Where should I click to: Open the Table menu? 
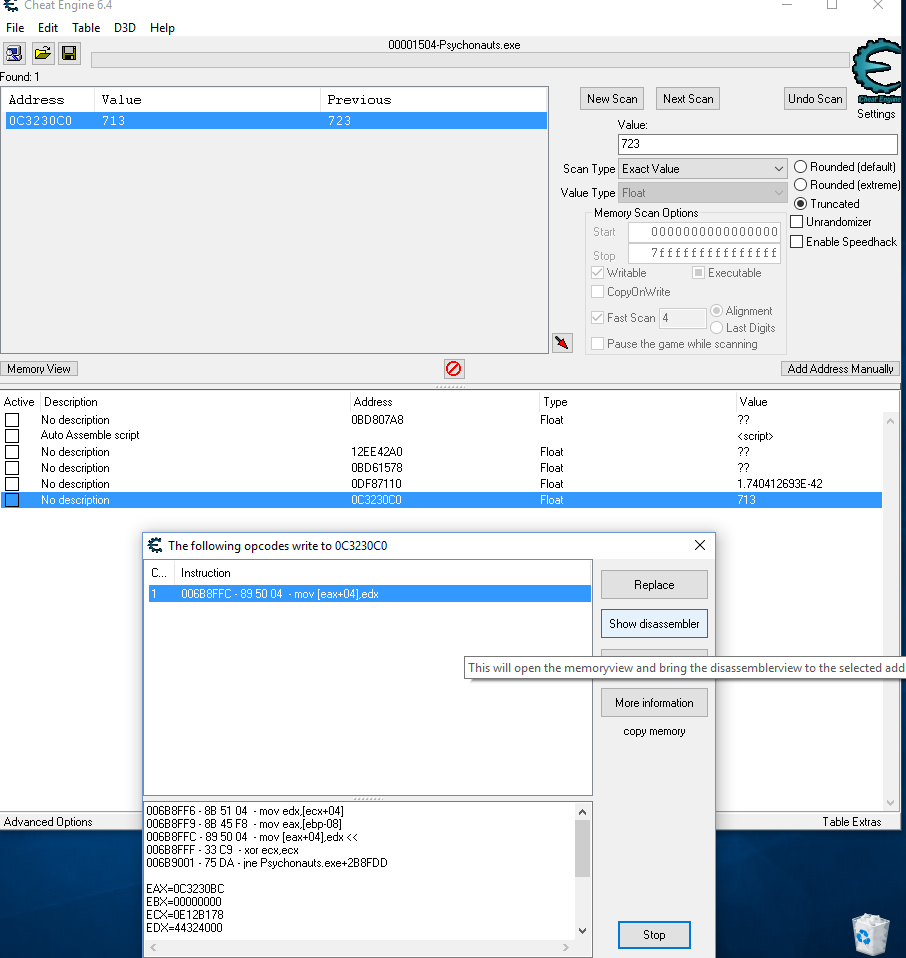86,27
